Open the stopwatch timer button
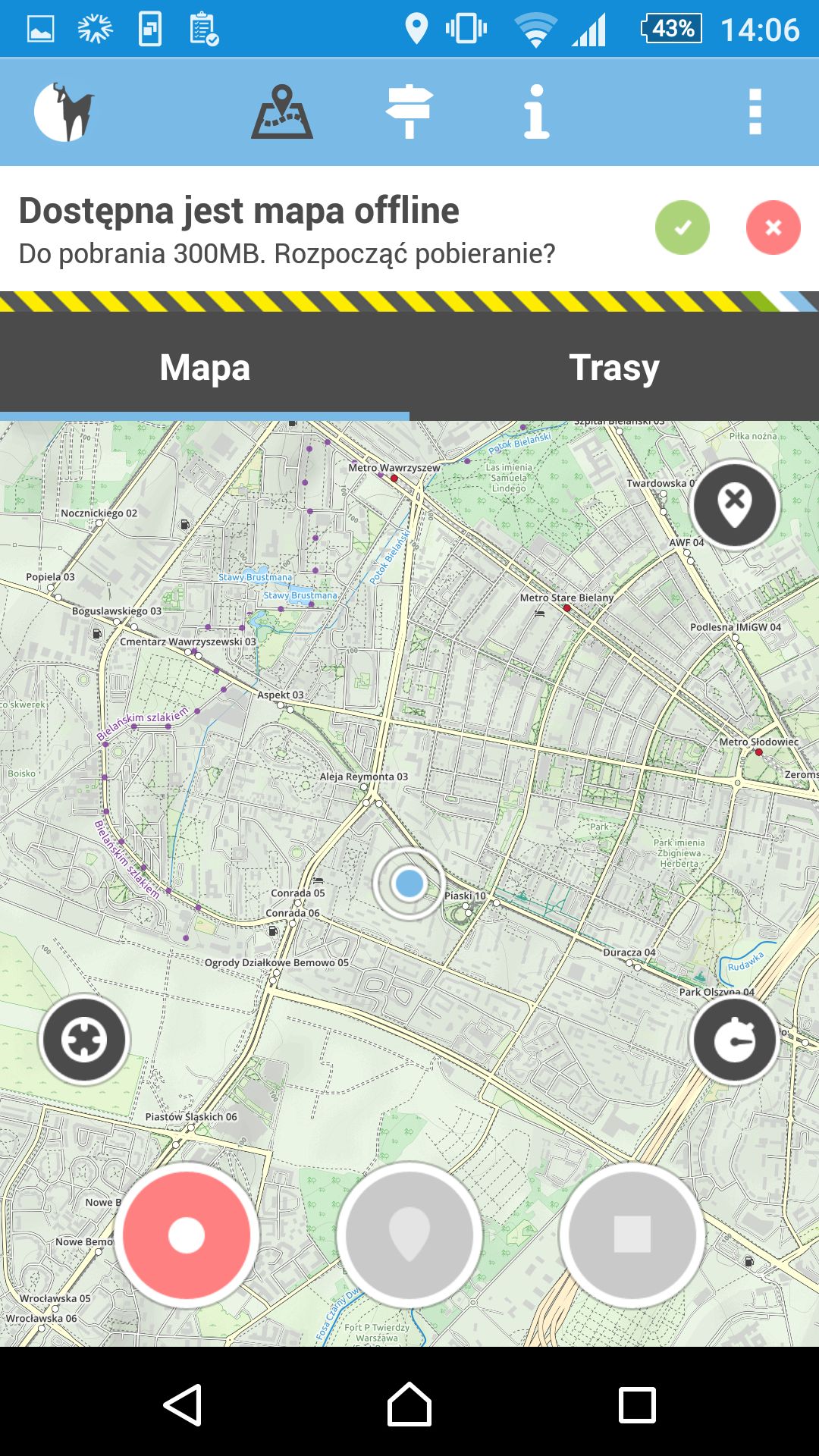The image size is (819, 1456). (735, 1039)
